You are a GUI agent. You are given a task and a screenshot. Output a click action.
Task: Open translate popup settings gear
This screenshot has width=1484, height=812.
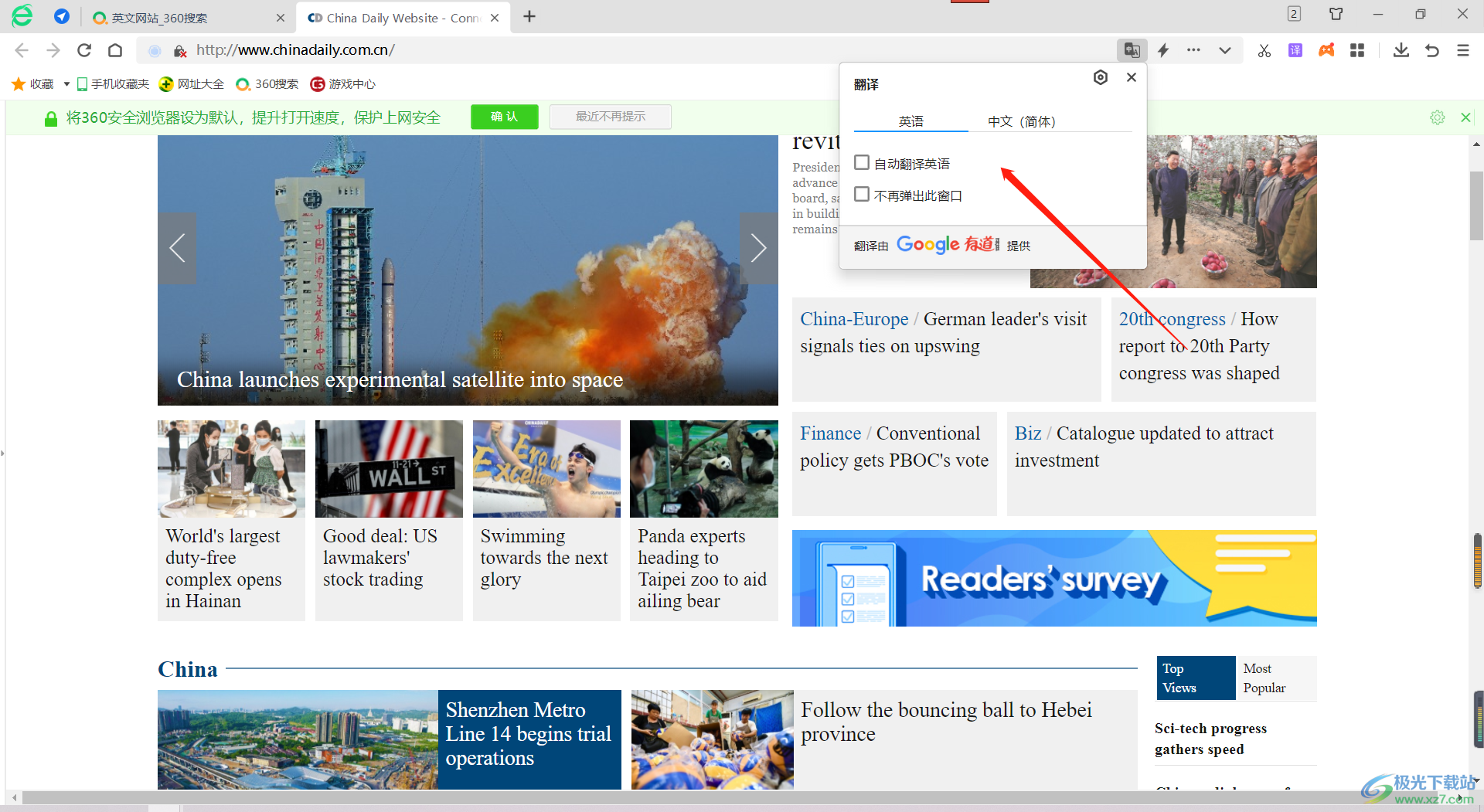coord(1101,77)
